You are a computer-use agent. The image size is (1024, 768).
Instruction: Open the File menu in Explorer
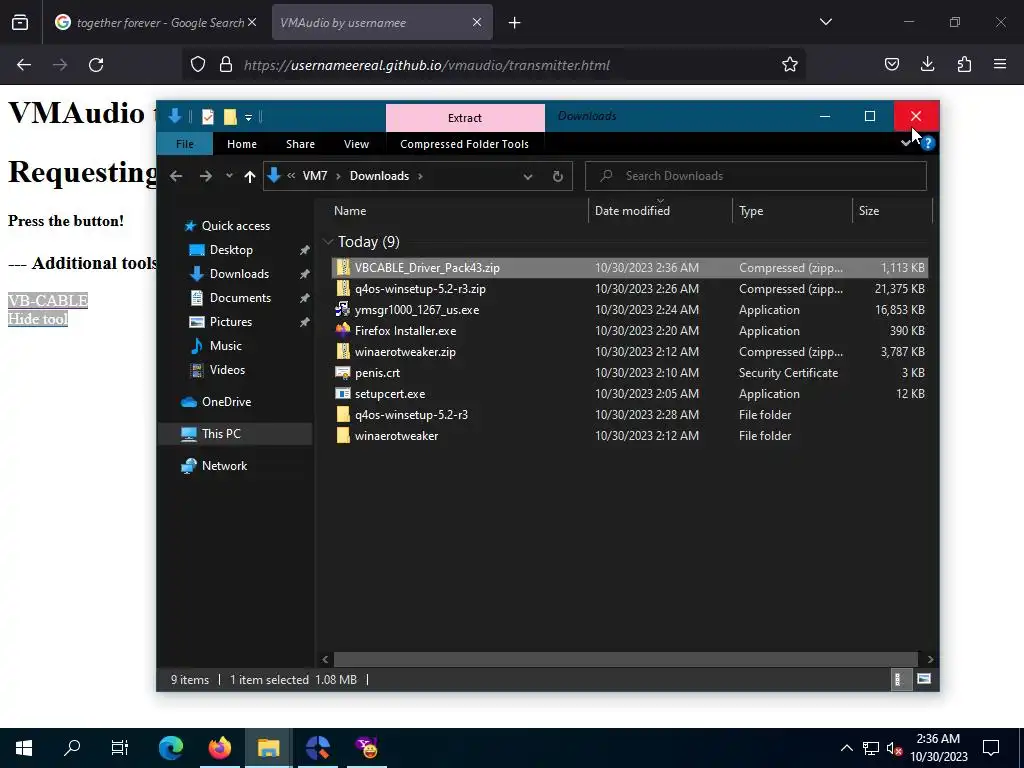[x=185, y=144]
